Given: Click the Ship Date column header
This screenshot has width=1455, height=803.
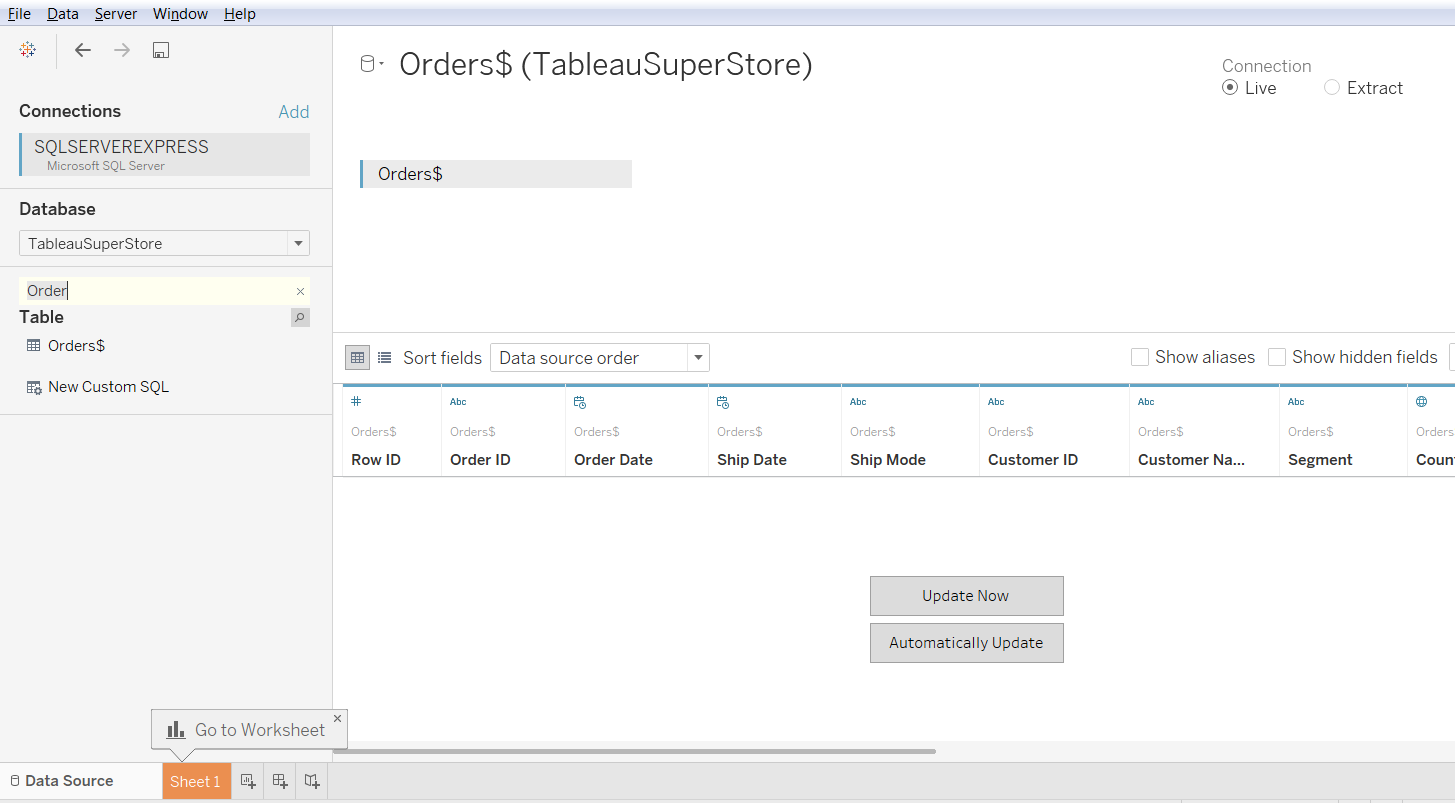Looking at the screenshot, I should 752,460.
